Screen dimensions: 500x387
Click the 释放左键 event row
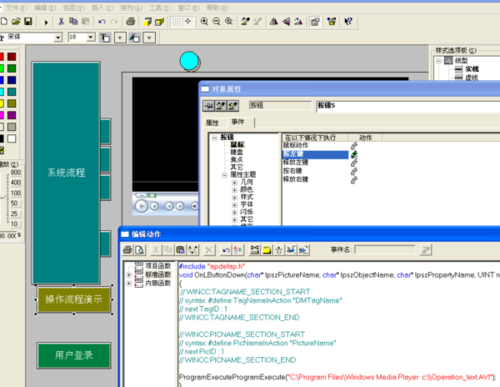(296, 162)
